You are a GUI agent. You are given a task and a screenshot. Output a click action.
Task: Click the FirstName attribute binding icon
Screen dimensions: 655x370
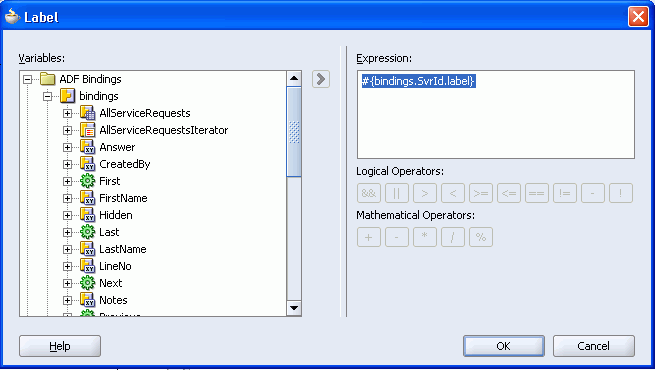coord(87,198)
